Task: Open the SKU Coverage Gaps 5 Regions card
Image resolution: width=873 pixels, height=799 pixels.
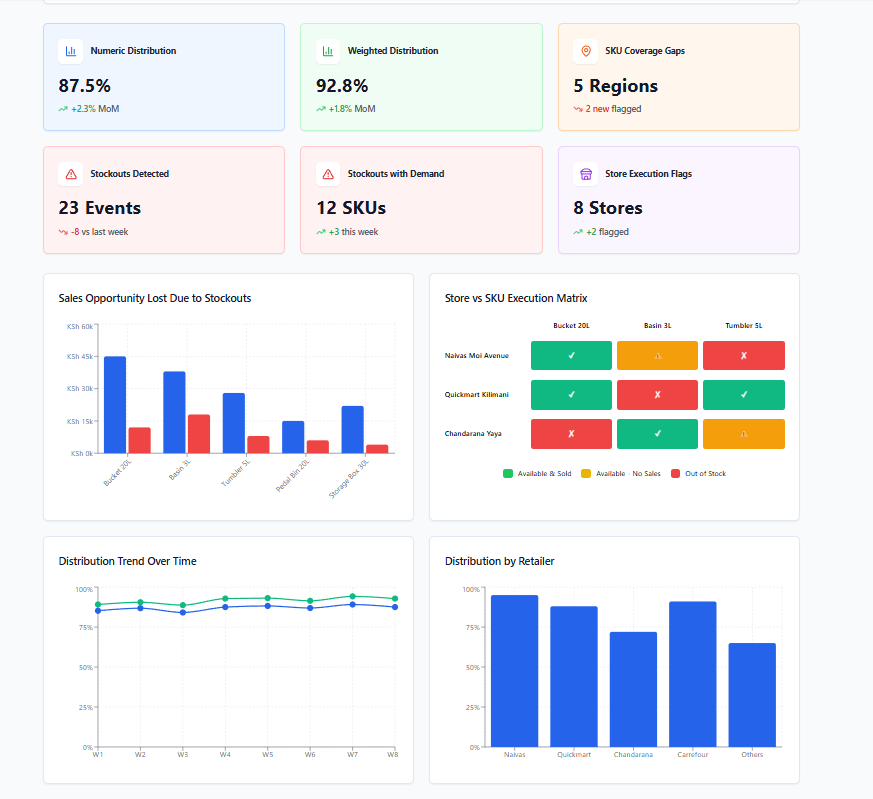Action: tap(679, 77)
